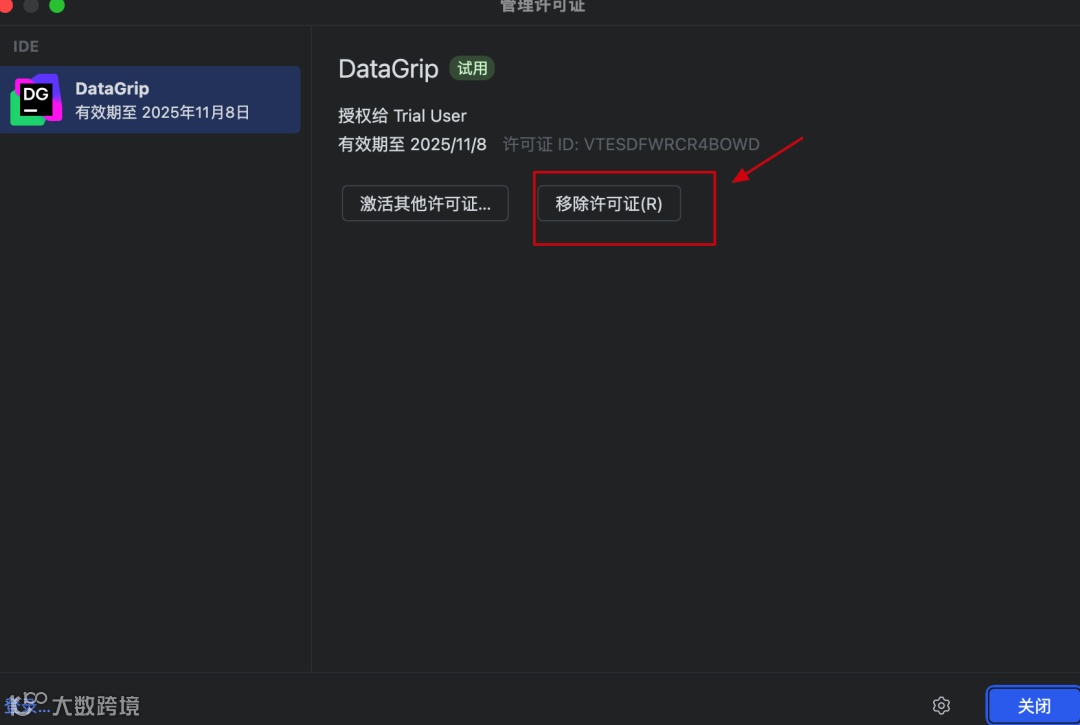Close the window with the red button
Screen dimensions: 1080x725
(x=6, y=6)
